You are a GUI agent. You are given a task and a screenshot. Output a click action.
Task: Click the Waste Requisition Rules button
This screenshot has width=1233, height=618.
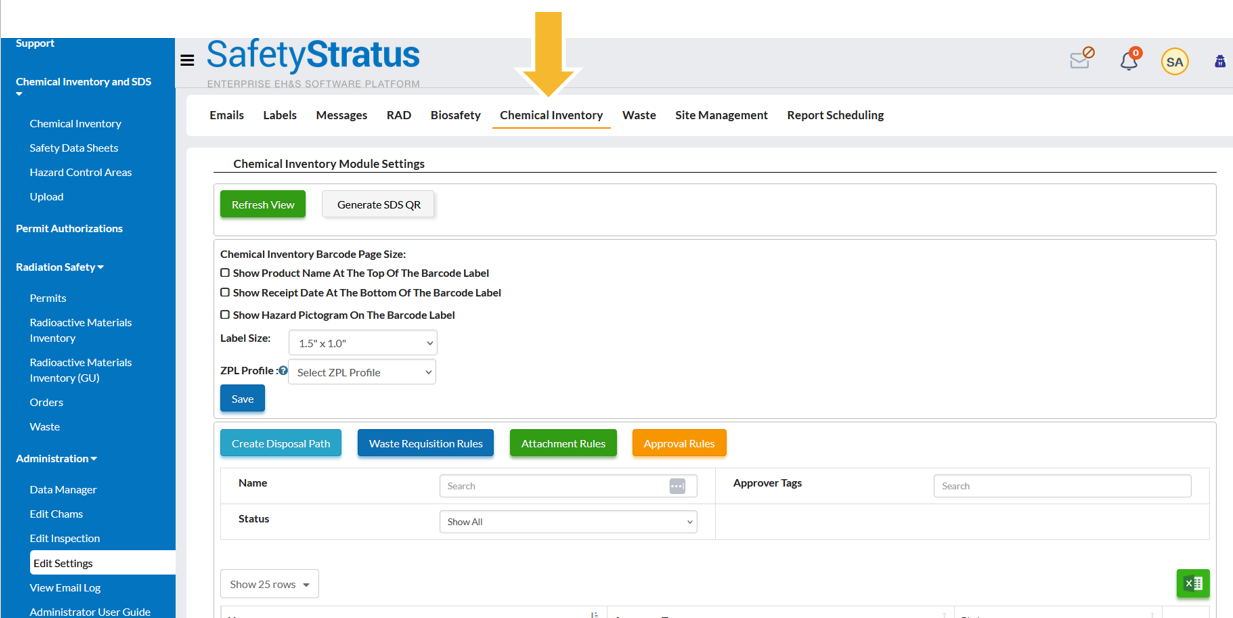pyautogui.click(x=426, y=443)
